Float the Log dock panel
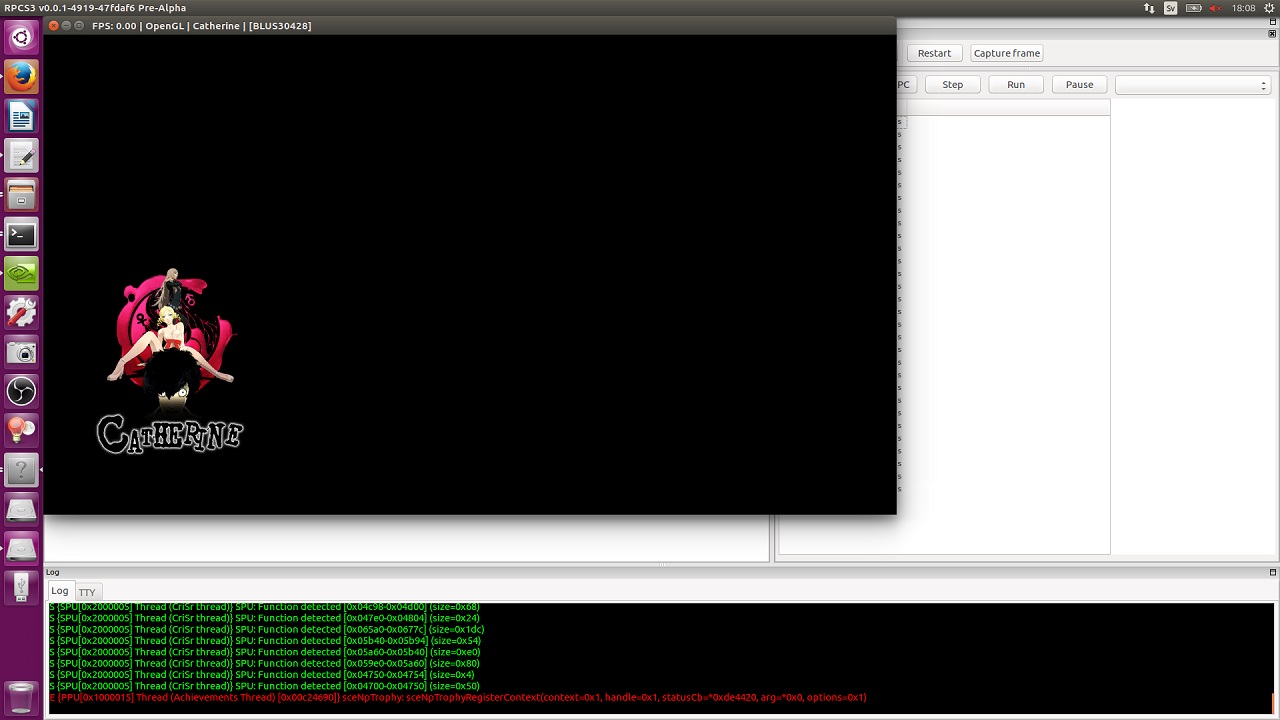The image size is (1280, 720). point(1273,572)
